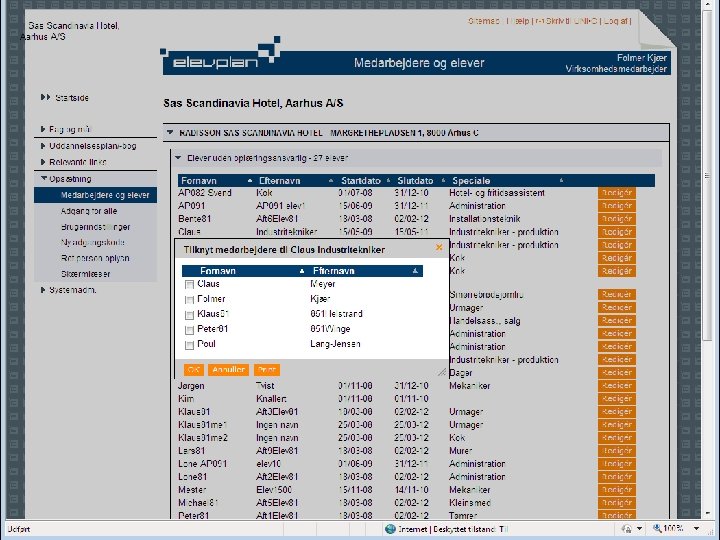Click the Murer speciale cell

tap(461, 451)
